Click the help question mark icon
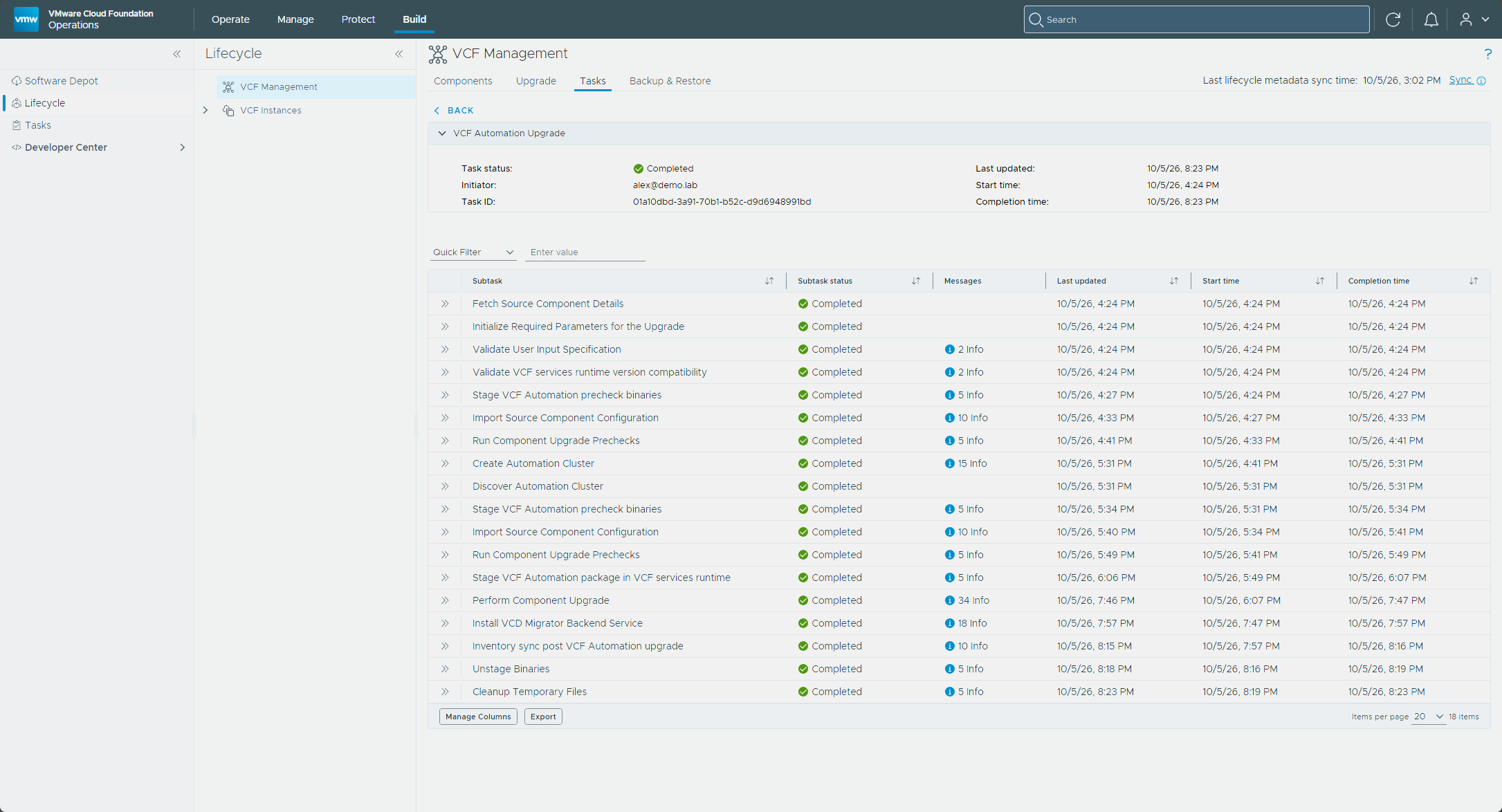 [x=1487, y=54]
